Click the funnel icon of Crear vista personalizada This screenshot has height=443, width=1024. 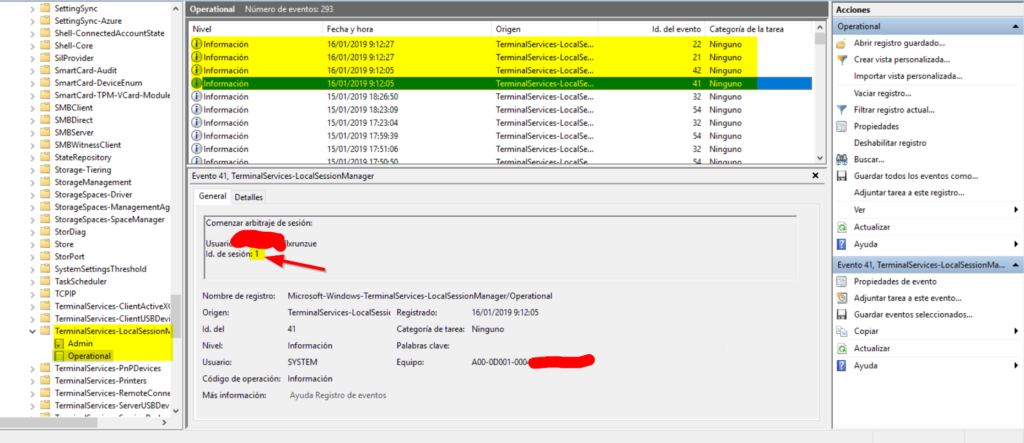click(x=842, y=59)
